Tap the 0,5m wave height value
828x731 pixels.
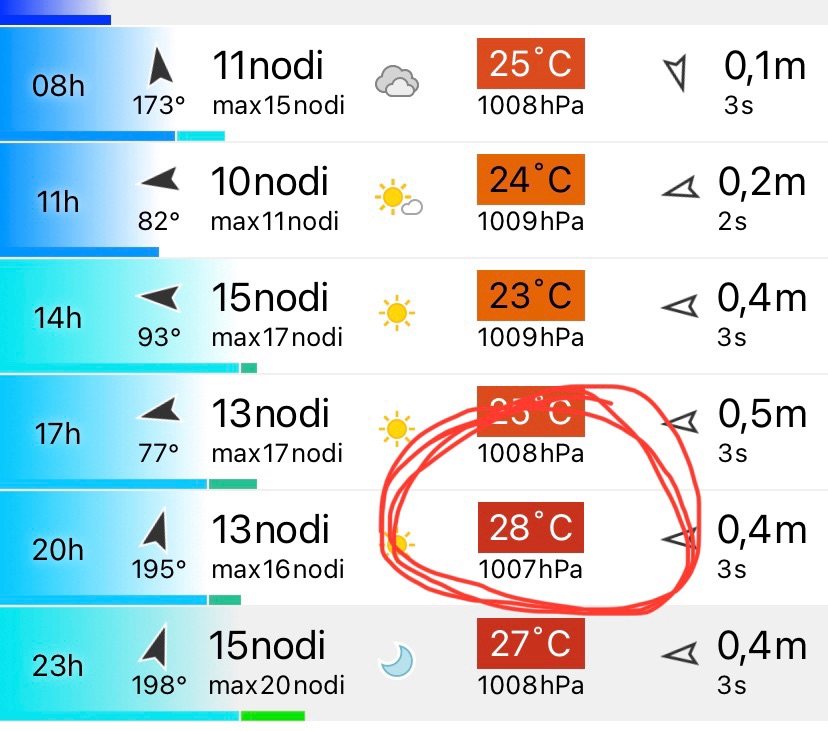(x=762, y=413)
